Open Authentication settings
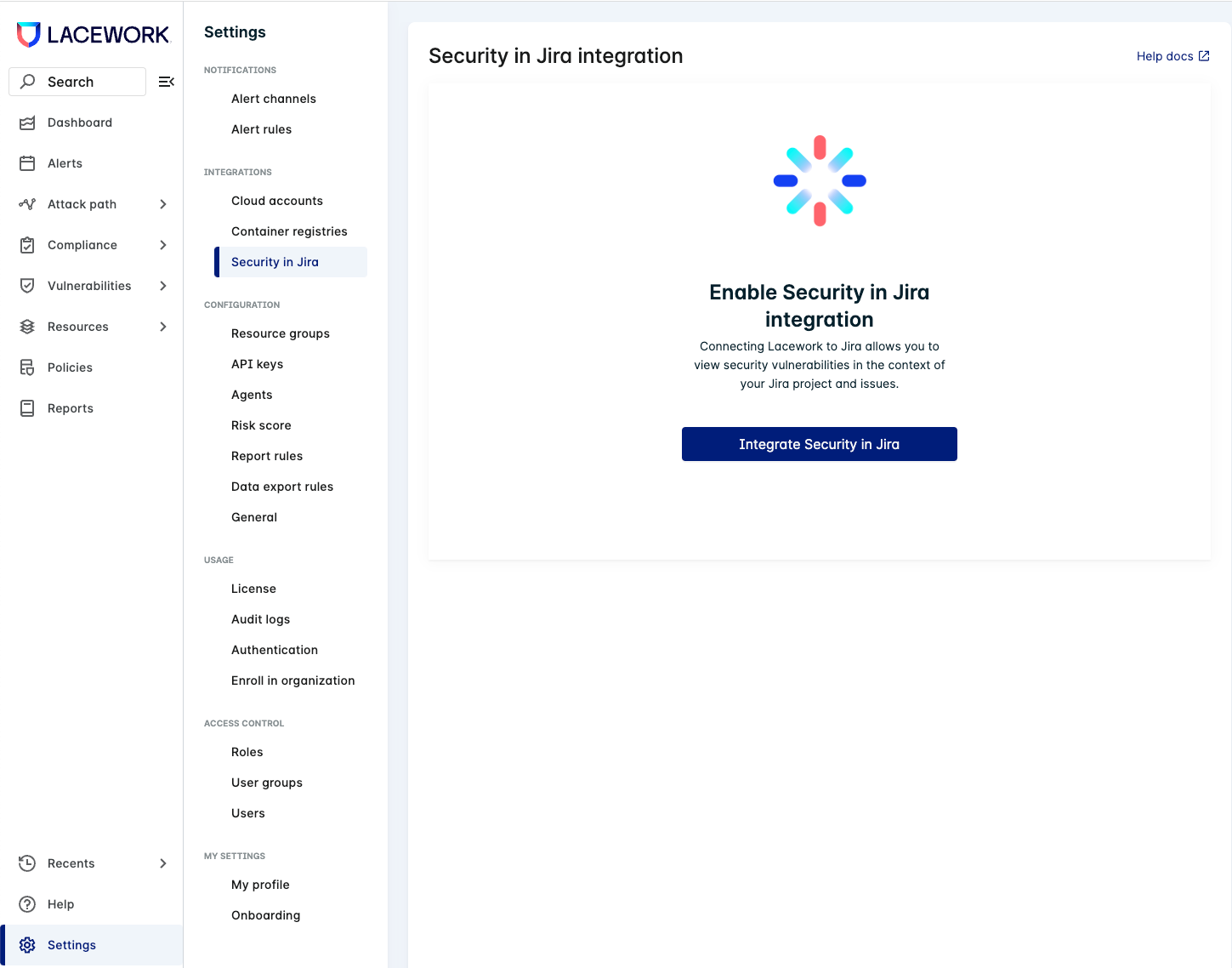The image size is (1232, 968). pos(275,650)
